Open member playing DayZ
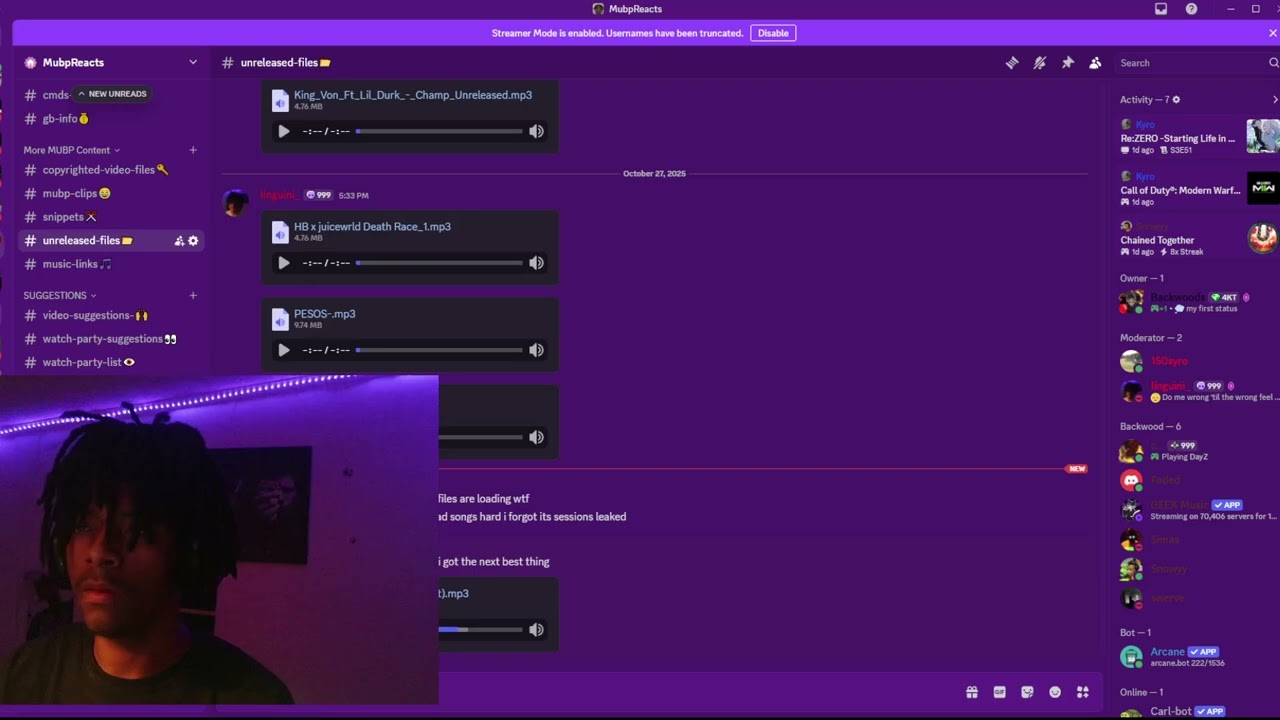 [x=1196, y=451]
